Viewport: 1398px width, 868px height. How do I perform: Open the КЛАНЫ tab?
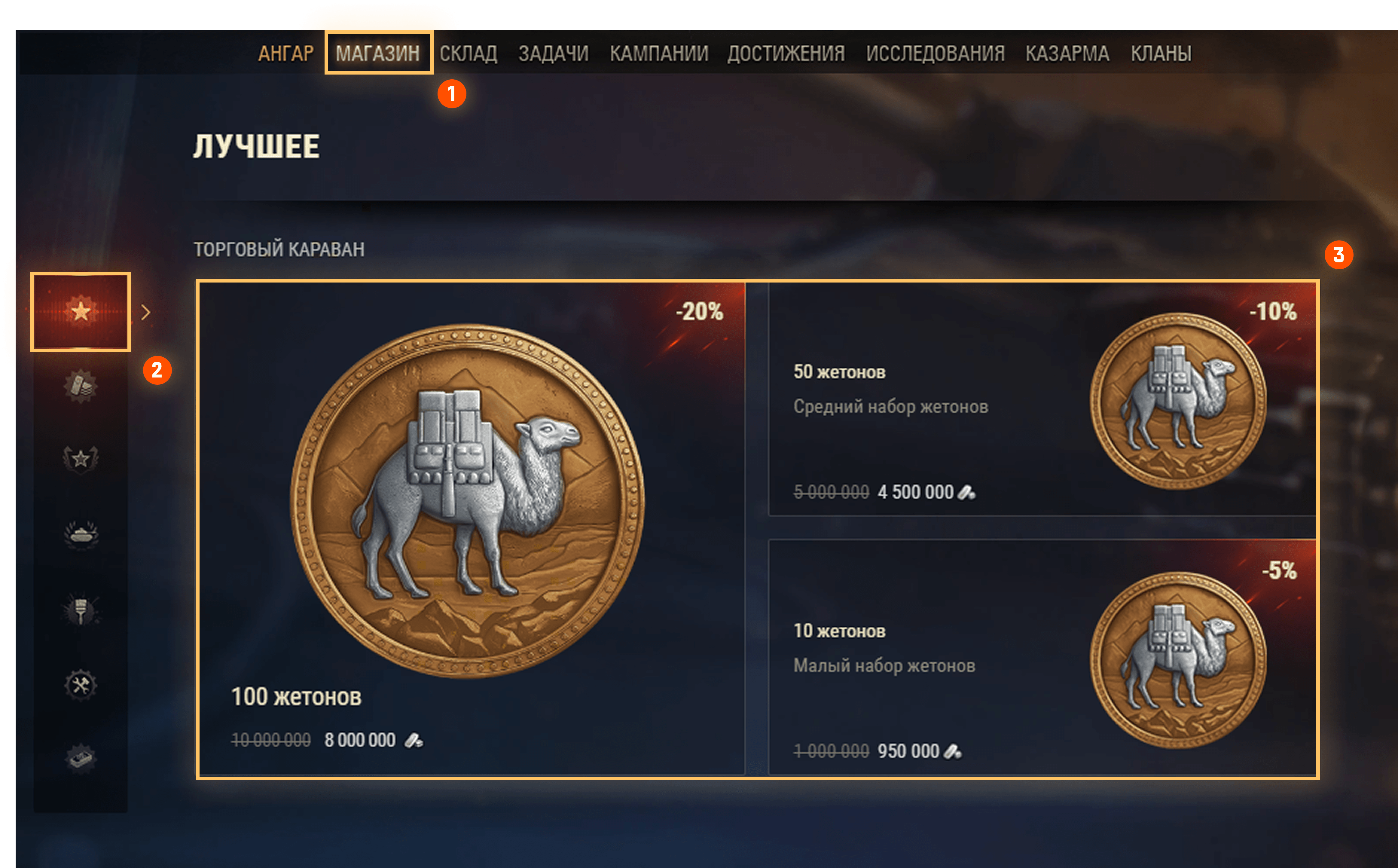(1161, 53)
